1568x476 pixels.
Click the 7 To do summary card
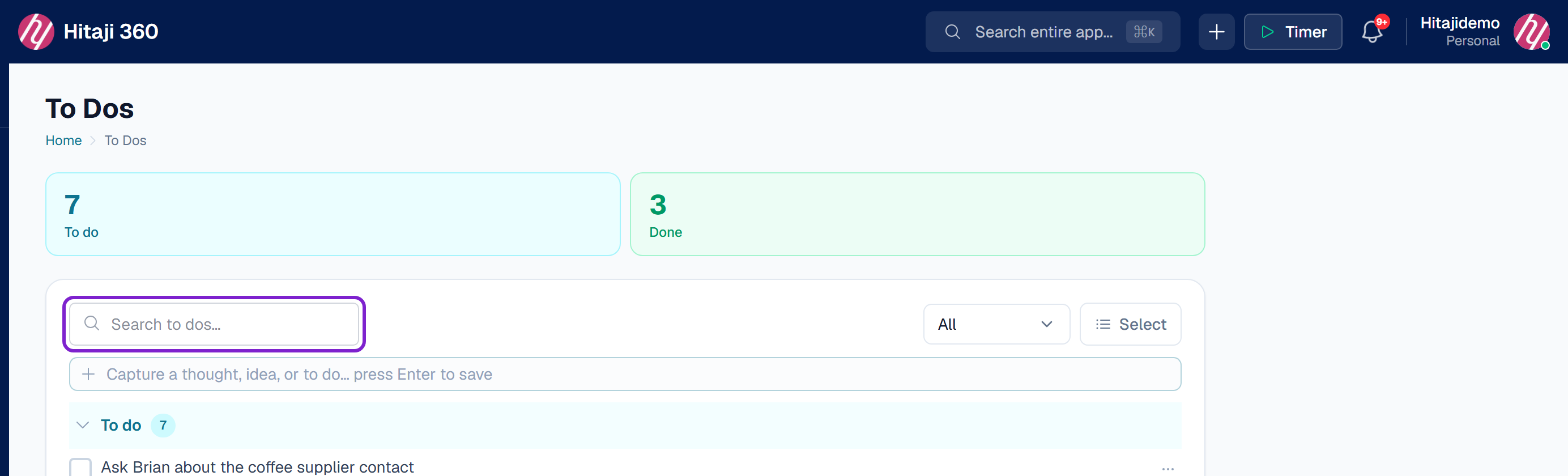tap(333, 214)
